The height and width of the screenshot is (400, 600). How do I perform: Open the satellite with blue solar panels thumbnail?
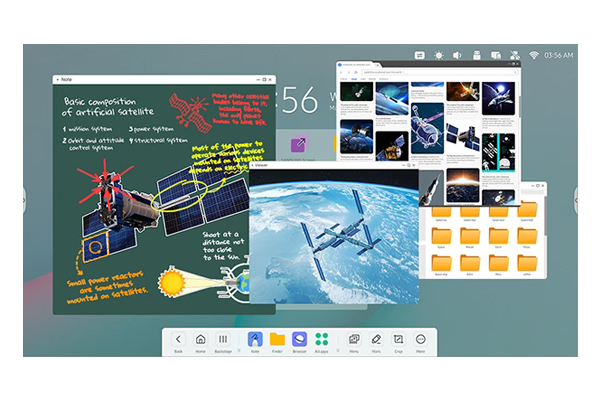(463, 137)
